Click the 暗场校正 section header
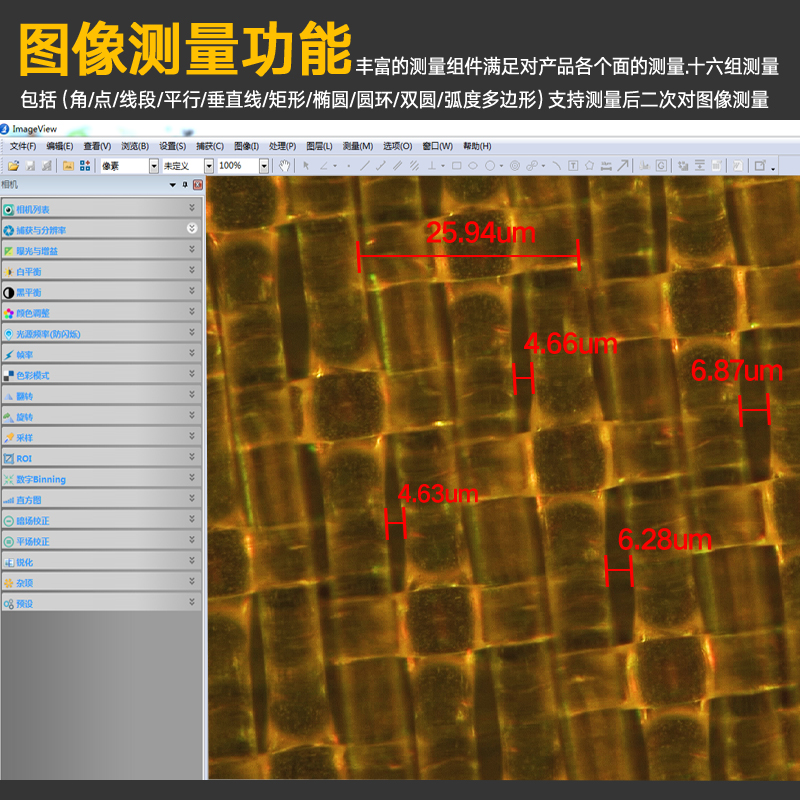 point(102,520)
